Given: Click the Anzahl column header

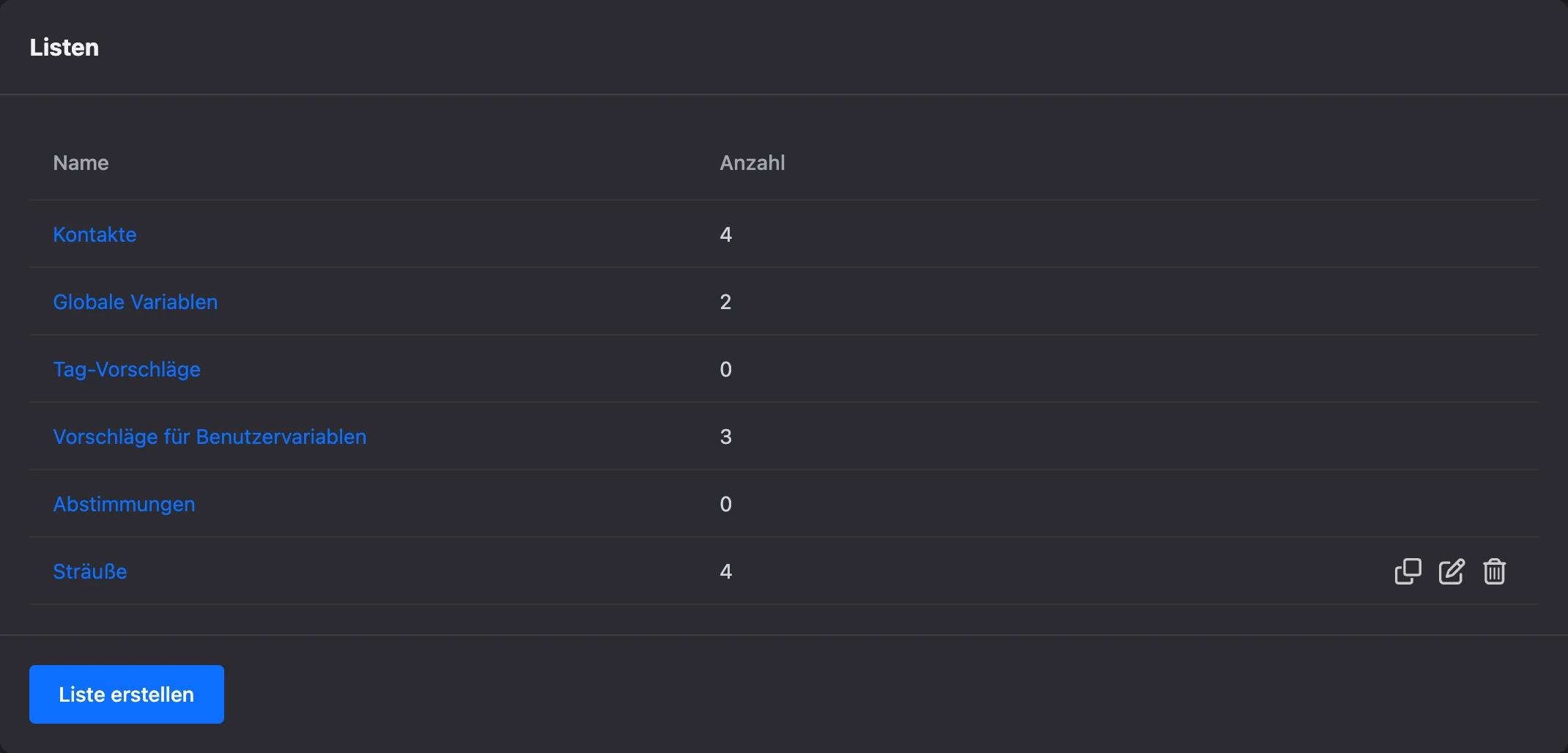Looking at the screenshot, I should click(752, 163).
